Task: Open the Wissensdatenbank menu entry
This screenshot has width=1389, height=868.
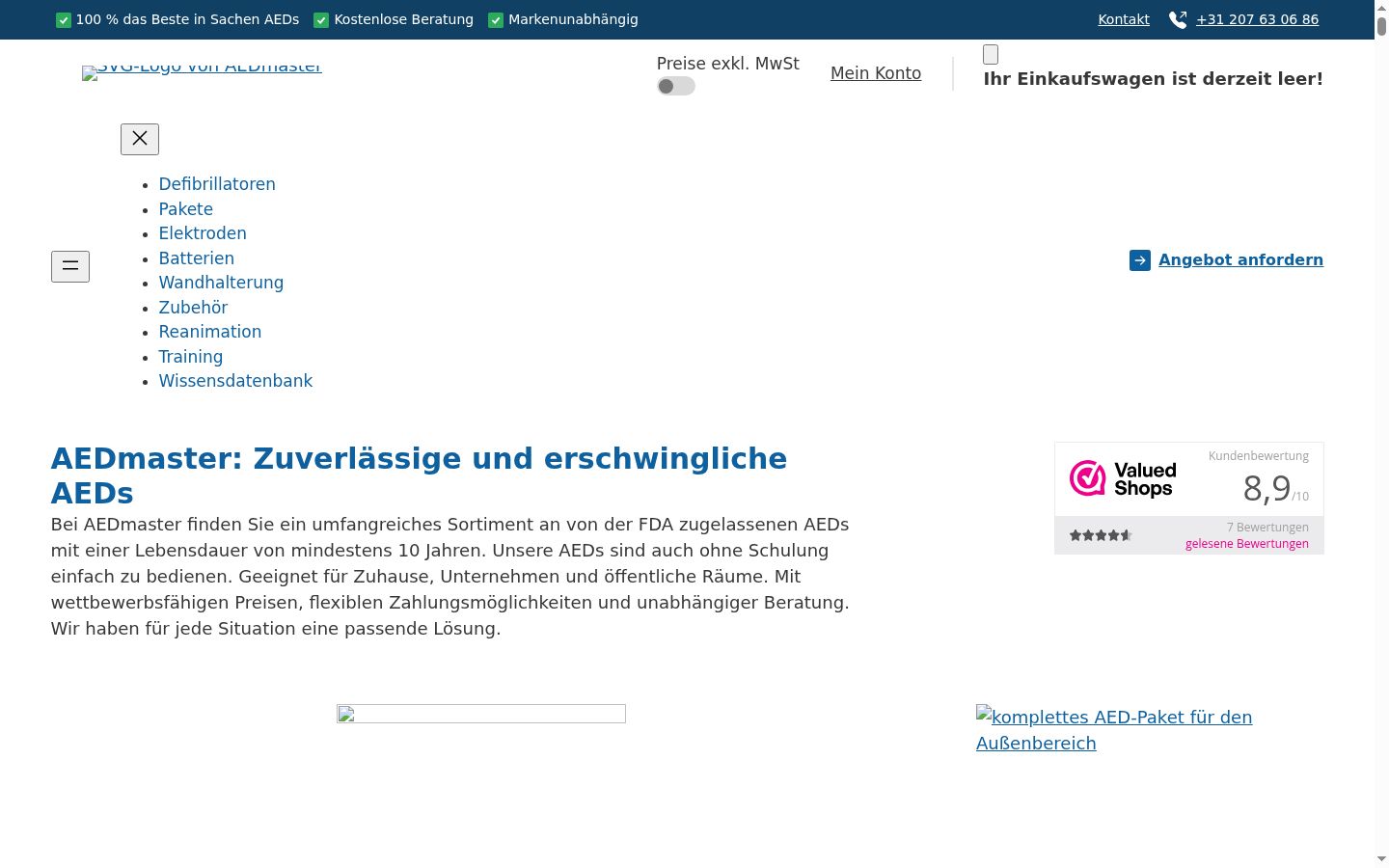Action: coord(235,381)
